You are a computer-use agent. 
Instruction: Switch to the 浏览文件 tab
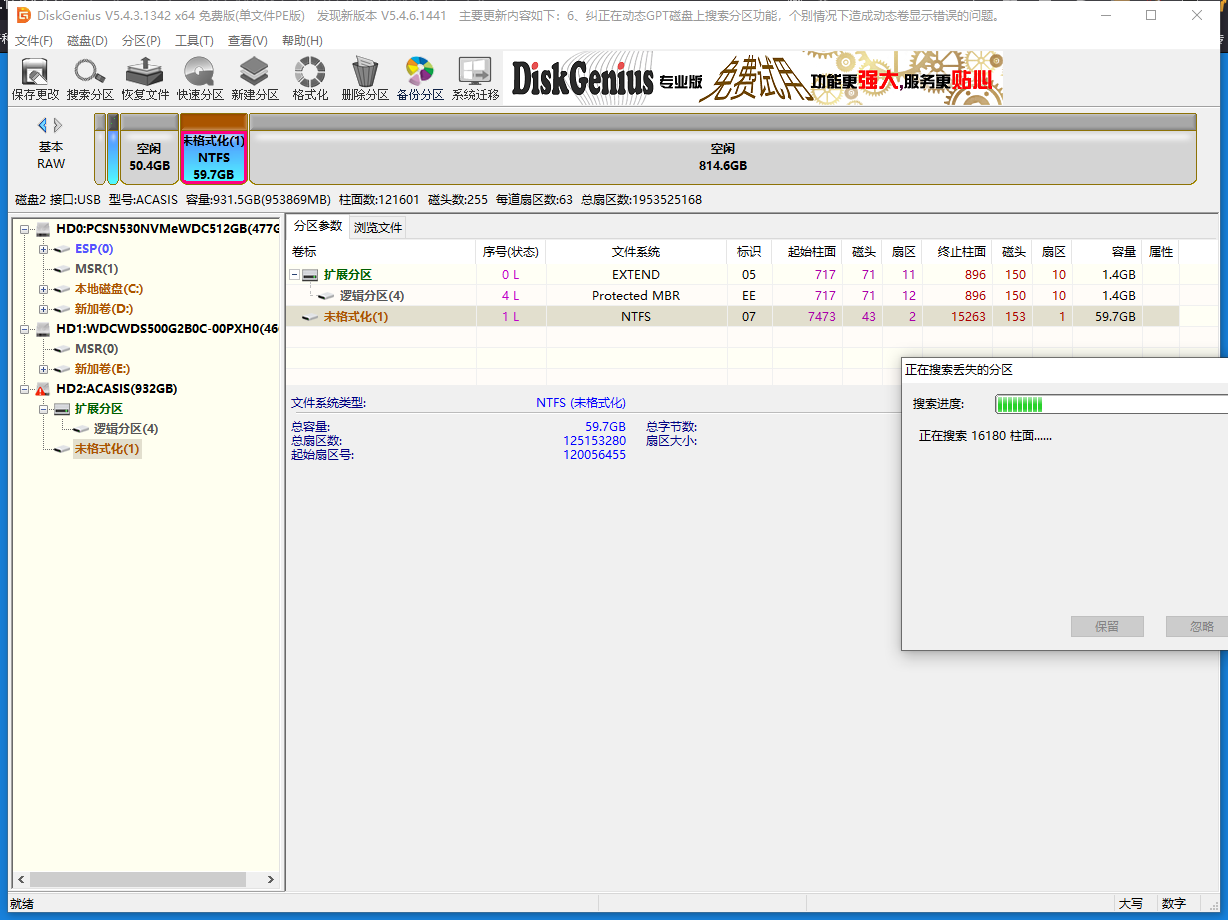(x=377, y=227)
